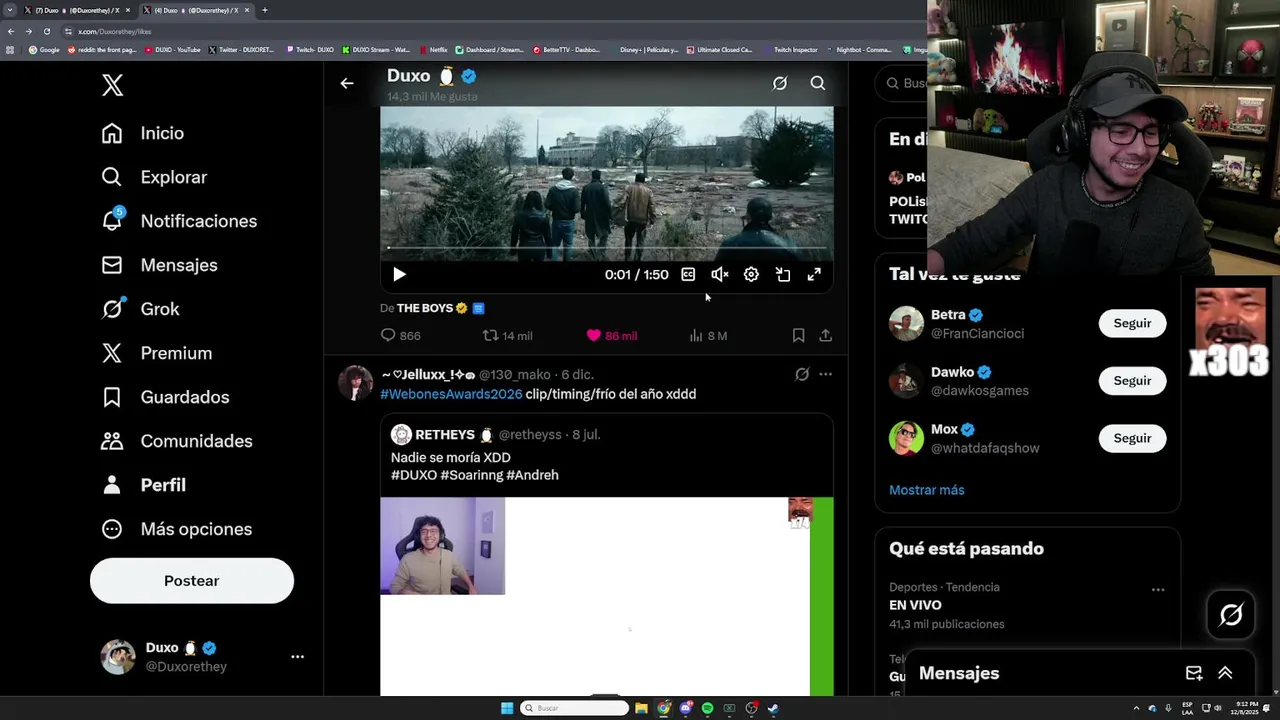This screenshot has height=720, width=1280.
Task: Reload the page
Action: point(47,31)
